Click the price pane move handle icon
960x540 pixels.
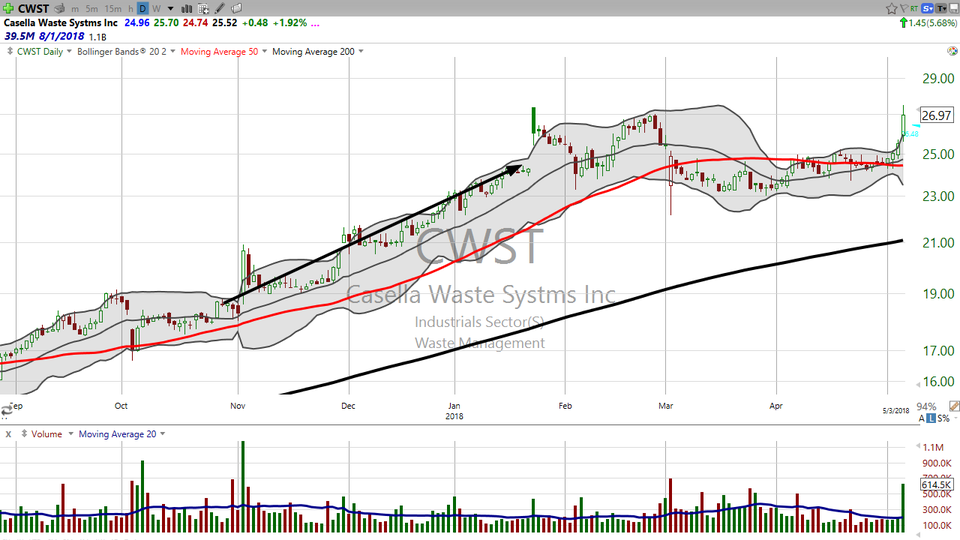10,51
